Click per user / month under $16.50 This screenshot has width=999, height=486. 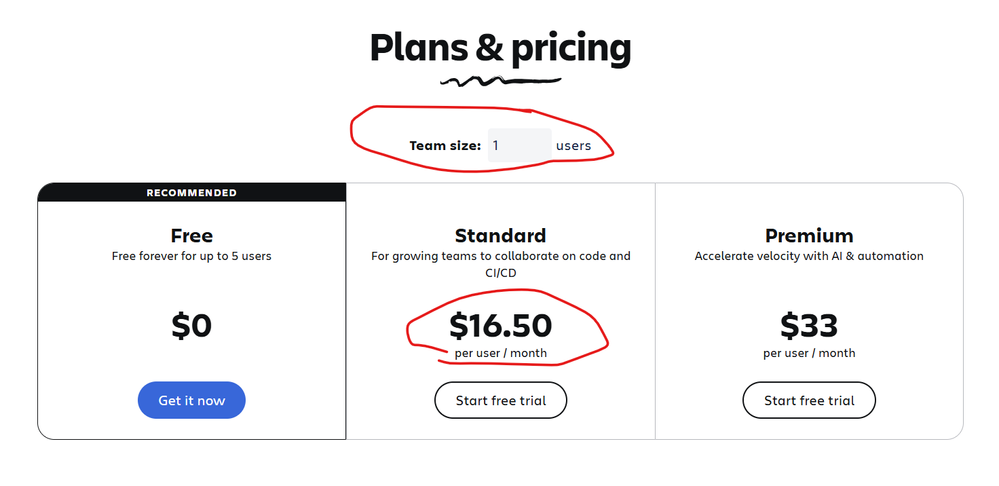(x=500, y=353)
